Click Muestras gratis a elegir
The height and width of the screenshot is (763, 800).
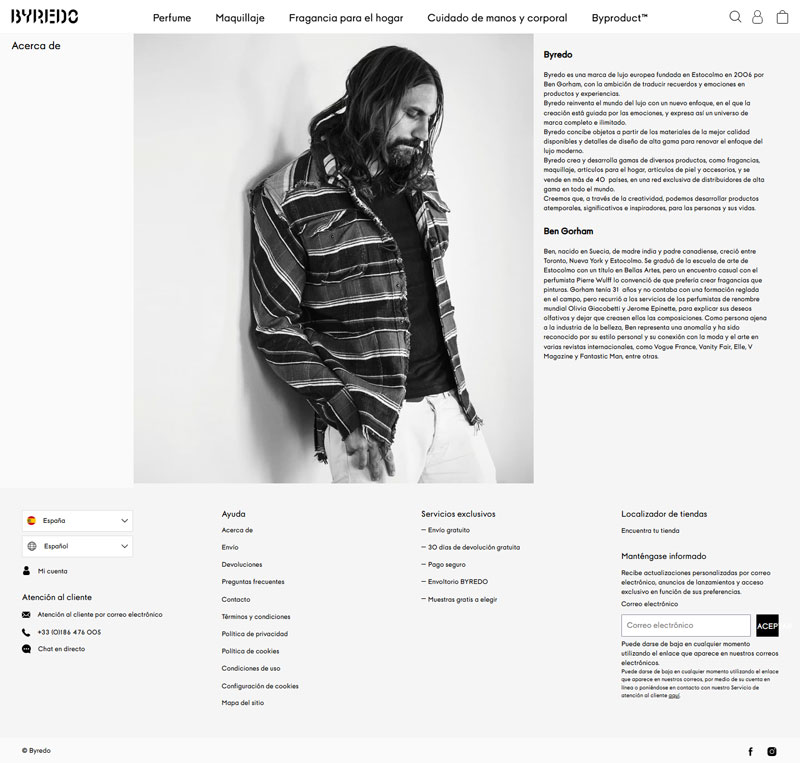point(459,599)
